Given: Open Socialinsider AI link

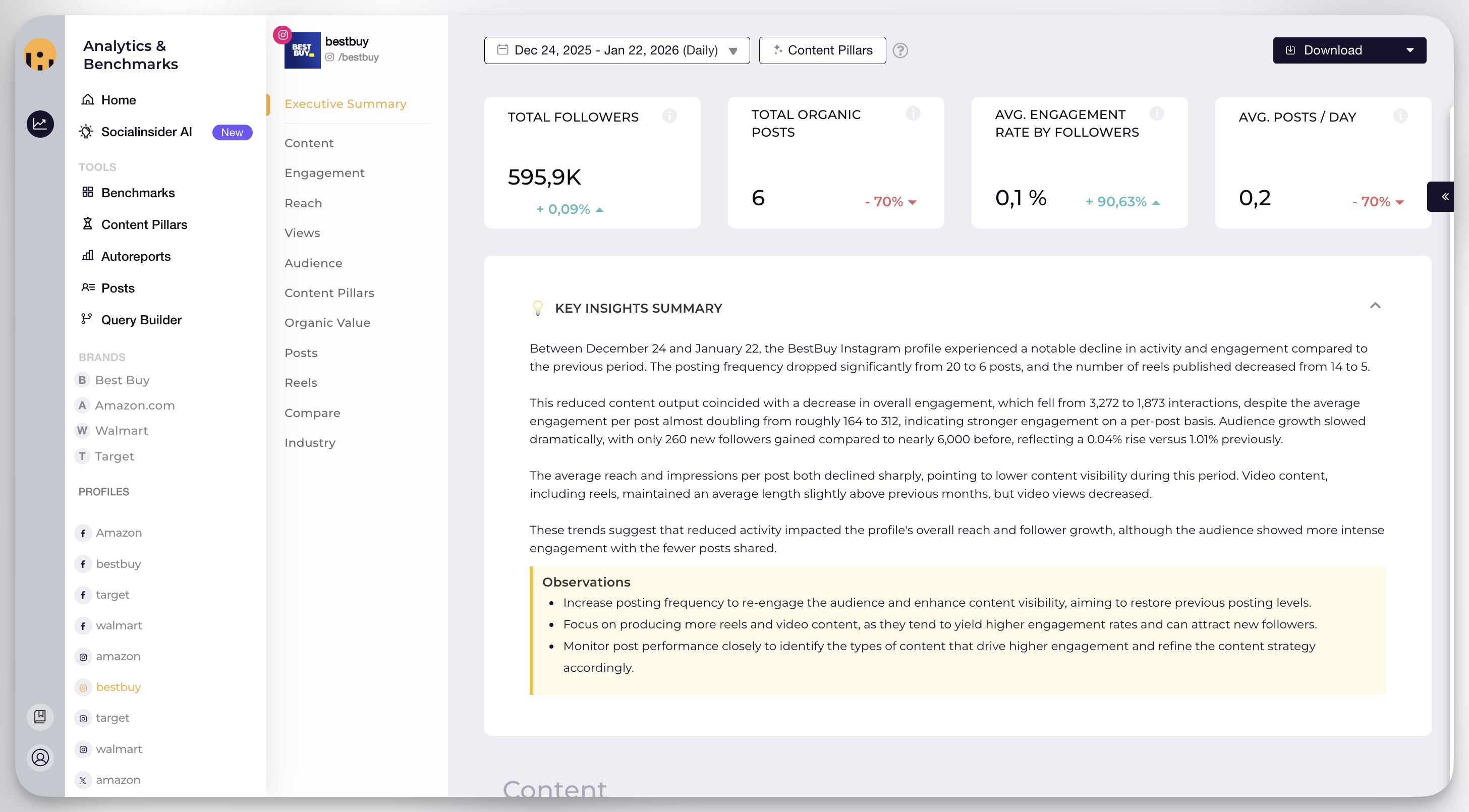Looking at the screenshot, I should point(146,132).
